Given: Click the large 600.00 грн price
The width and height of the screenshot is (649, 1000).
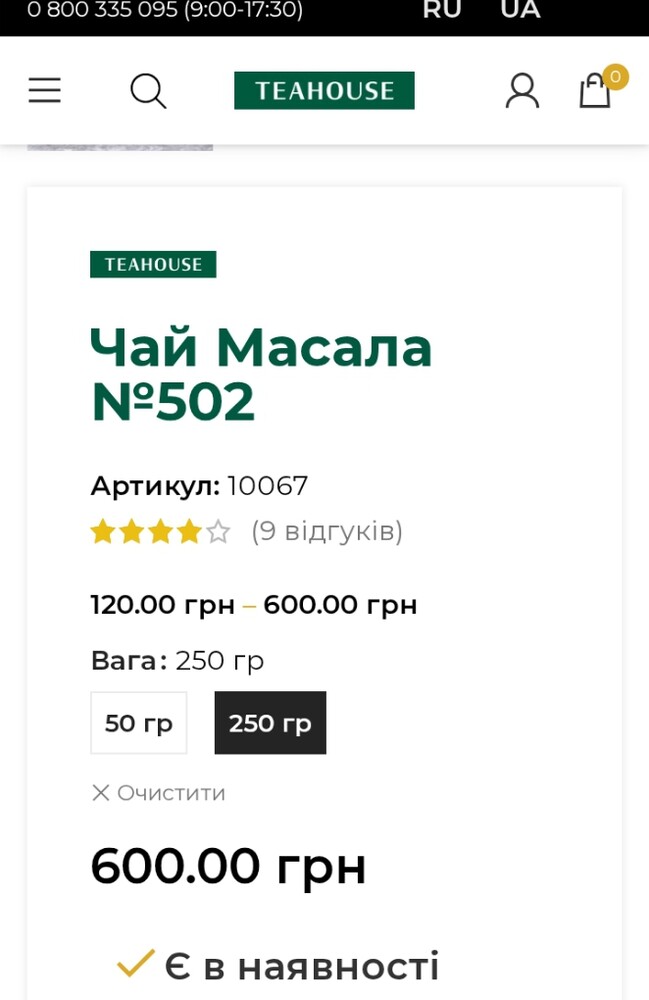Looking at the screenshot, I should [x=228, y=866].
